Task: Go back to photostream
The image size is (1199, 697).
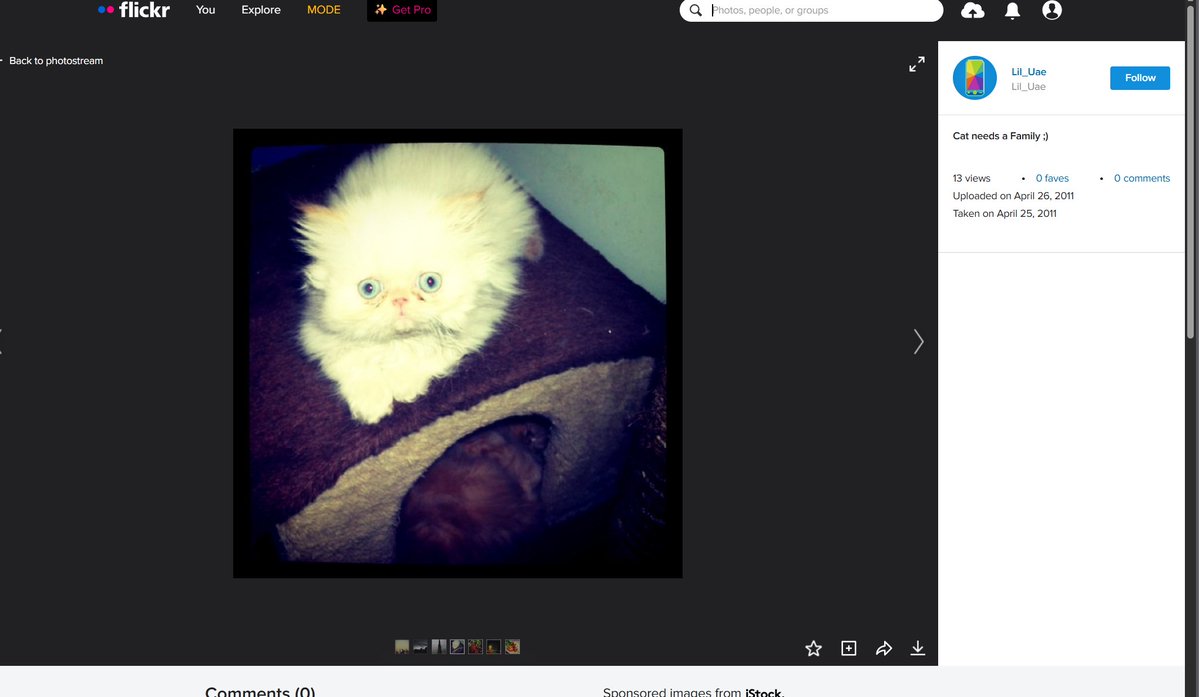Action: 54,60
